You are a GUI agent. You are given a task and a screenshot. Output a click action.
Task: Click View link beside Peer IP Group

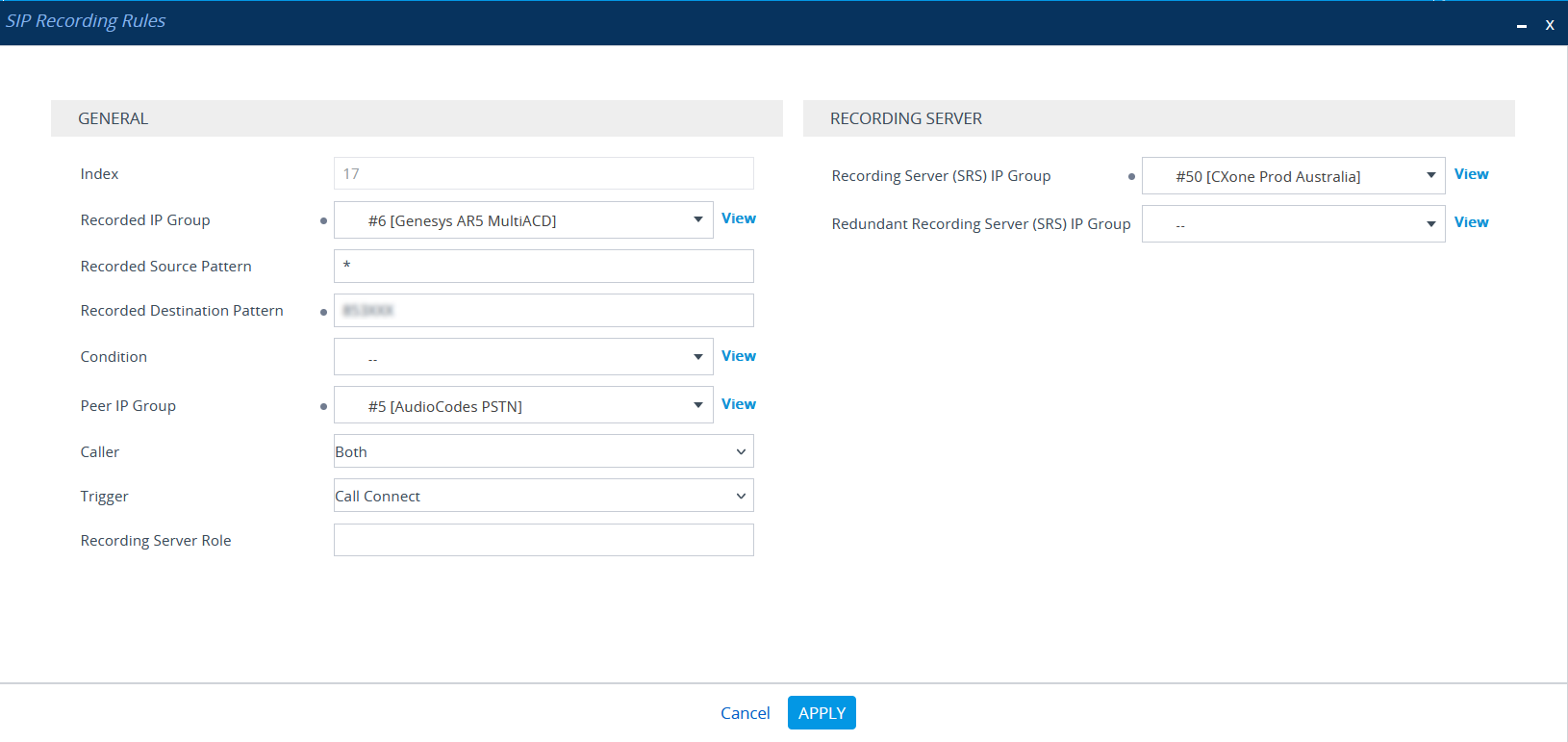(x=738, y=404)
